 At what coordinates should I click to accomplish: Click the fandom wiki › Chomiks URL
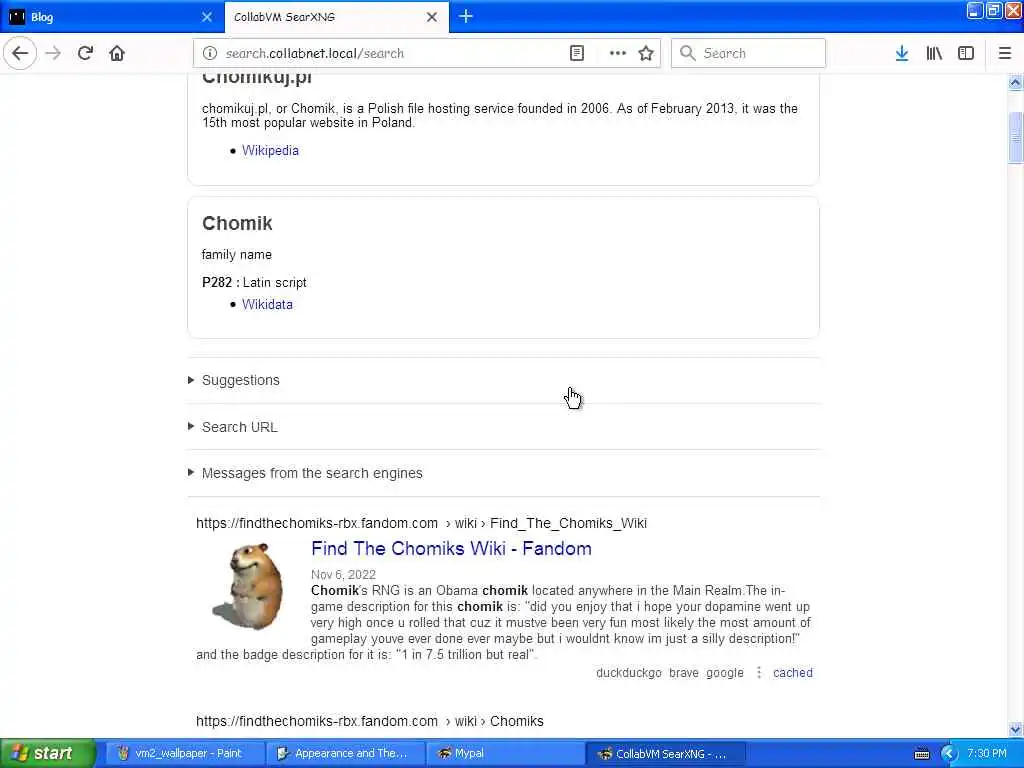(x=370, y=721)
